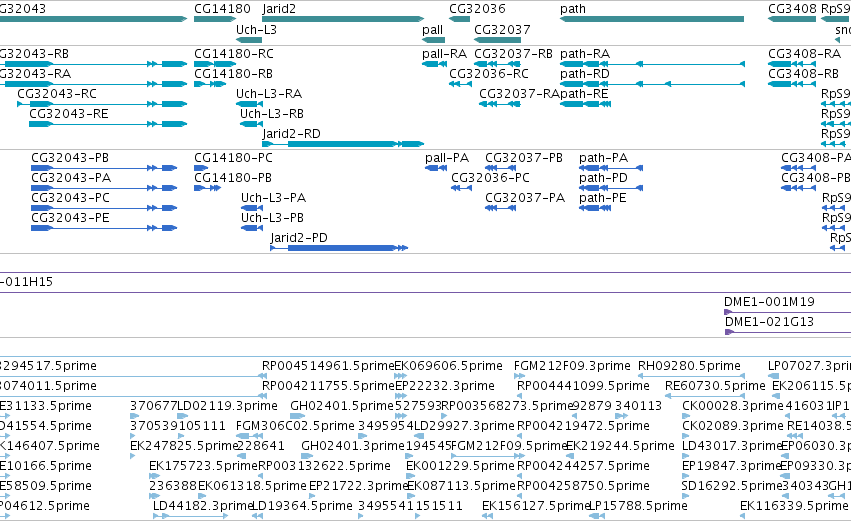Click the Uch-L3 gene label
The width and height of the screenshot is (851, 521).
pos(256,29)
